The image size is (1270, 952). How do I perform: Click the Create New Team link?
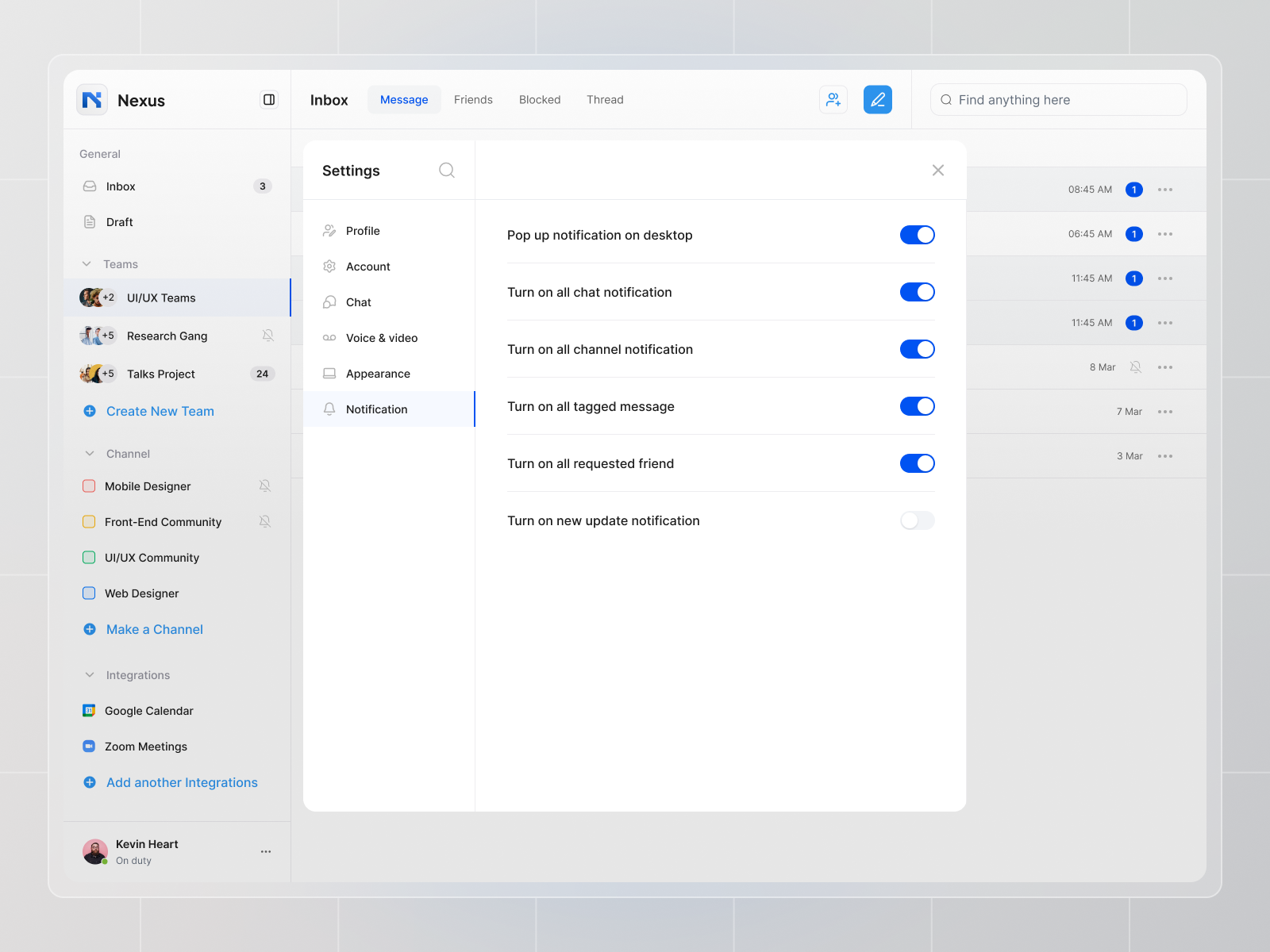[x=160, y=411]
